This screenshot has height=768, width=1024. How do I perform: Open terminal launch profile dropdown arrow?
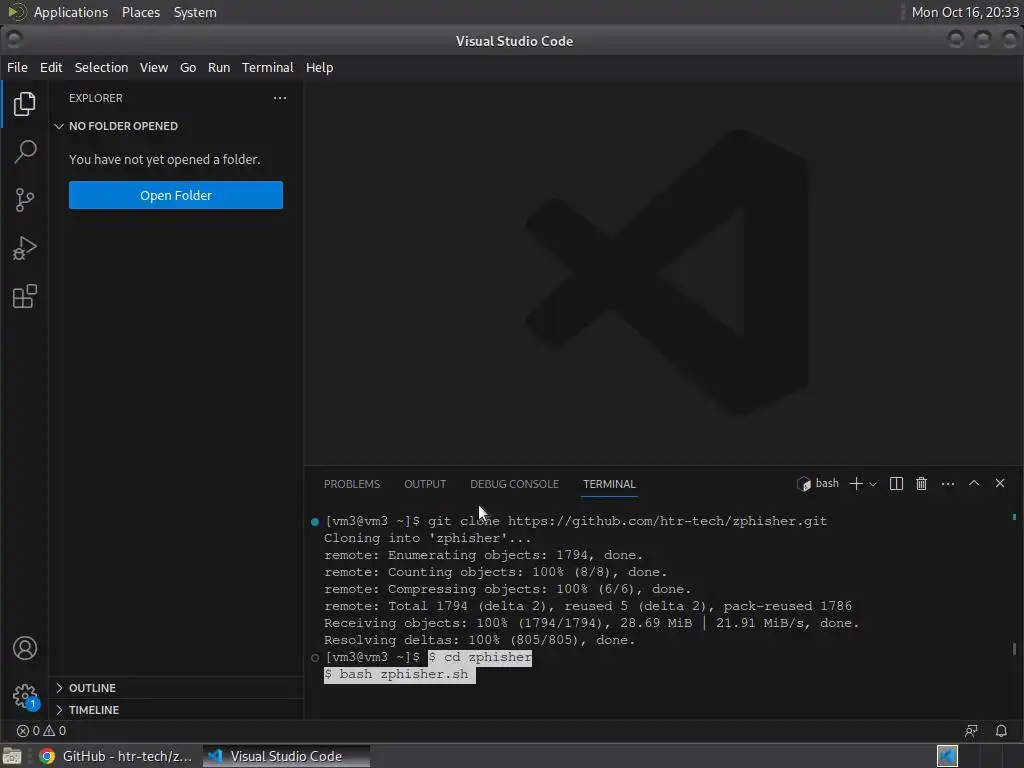pos(873,484)
